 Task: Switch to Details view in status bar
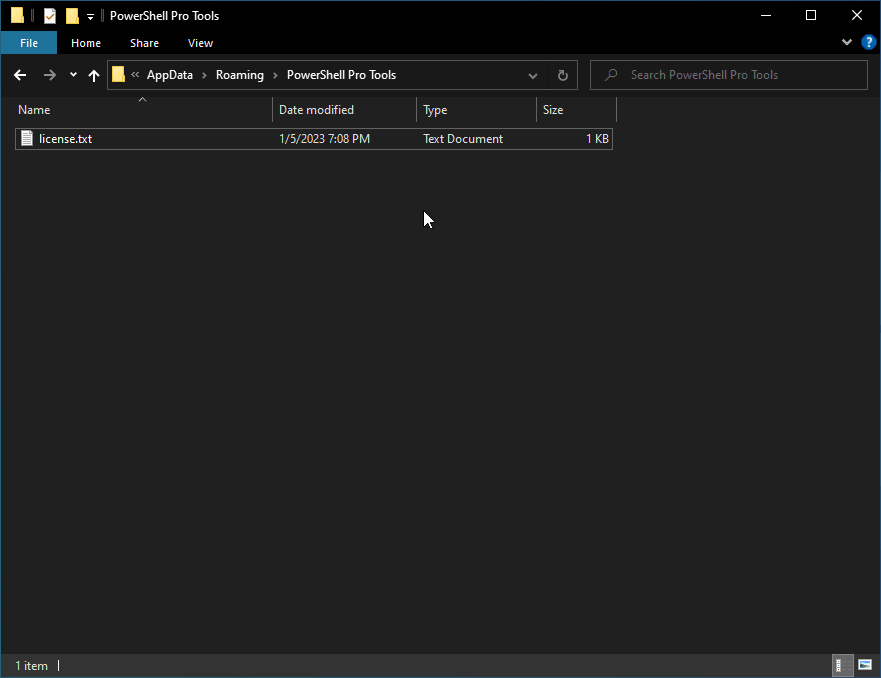[842, 666]
